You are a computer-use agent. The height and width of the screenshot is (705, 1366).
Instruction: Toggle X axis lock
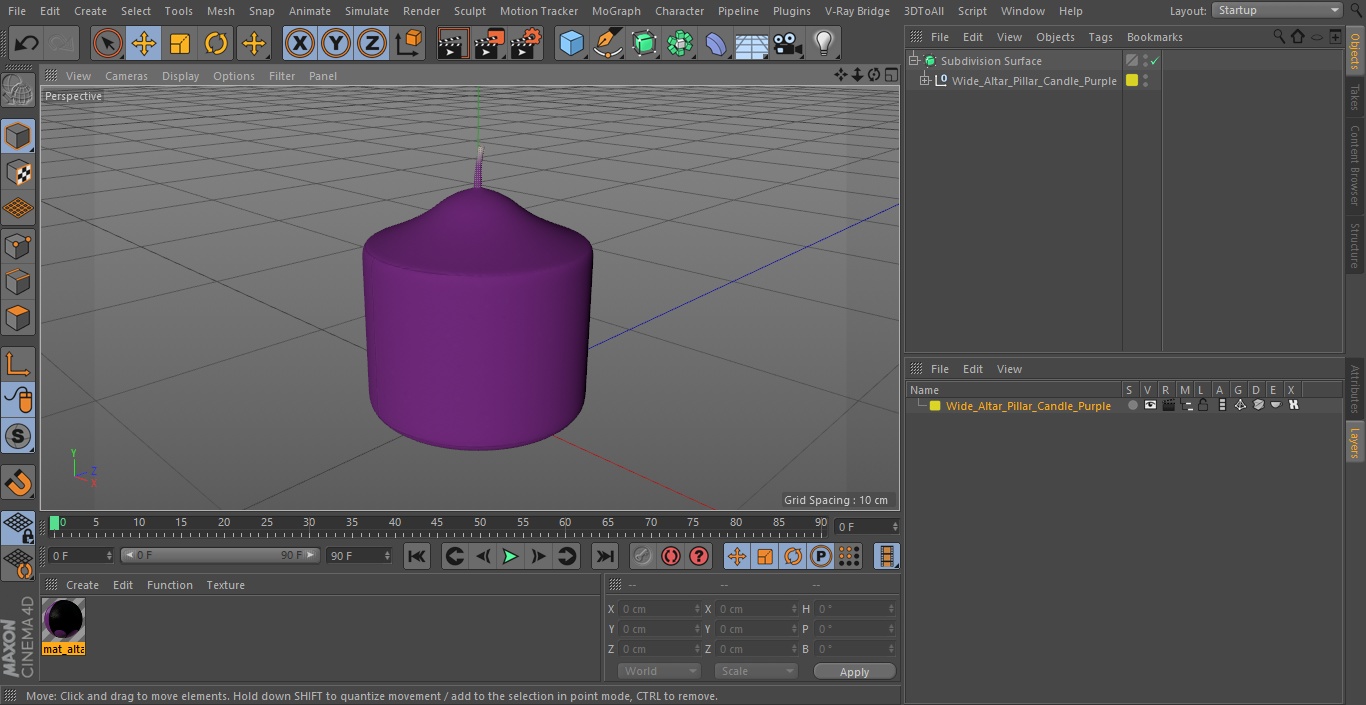click(299, 43)
